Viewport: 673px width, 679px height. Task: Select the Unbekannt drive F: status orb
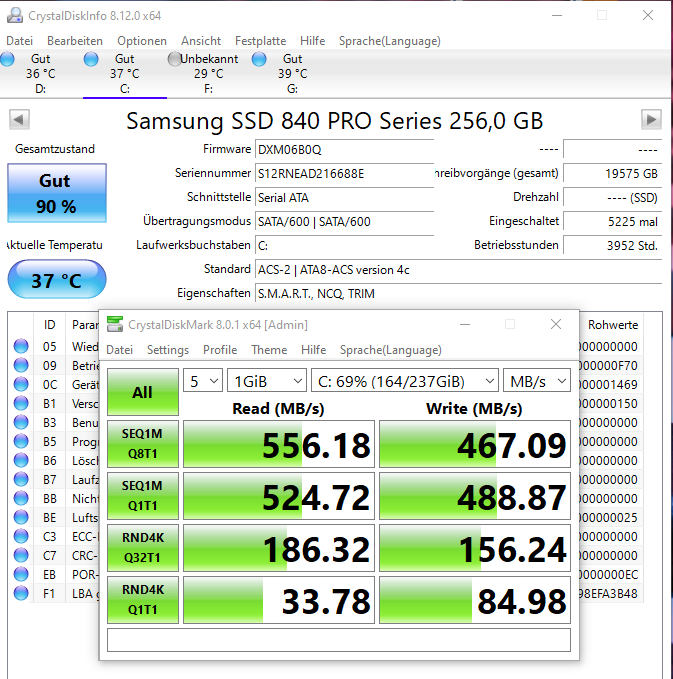pos(175,59)
